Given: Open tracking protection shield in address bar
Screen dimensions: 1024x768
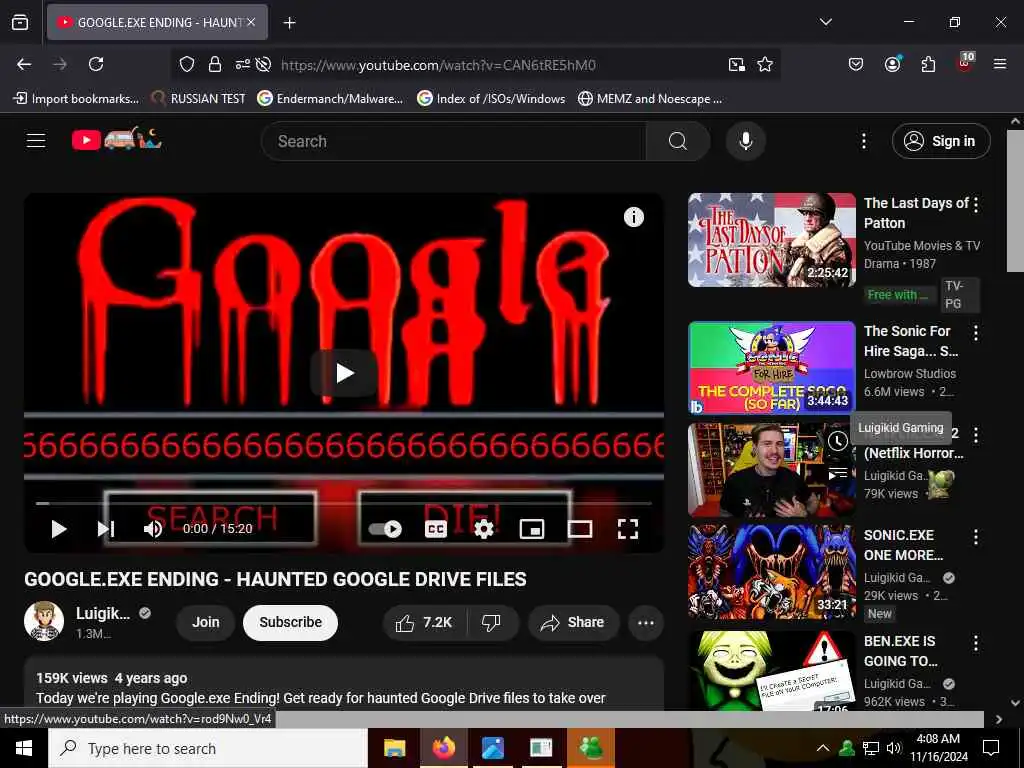Looking at the screenshot, I should pyautogui.click(x=187, y=64).
